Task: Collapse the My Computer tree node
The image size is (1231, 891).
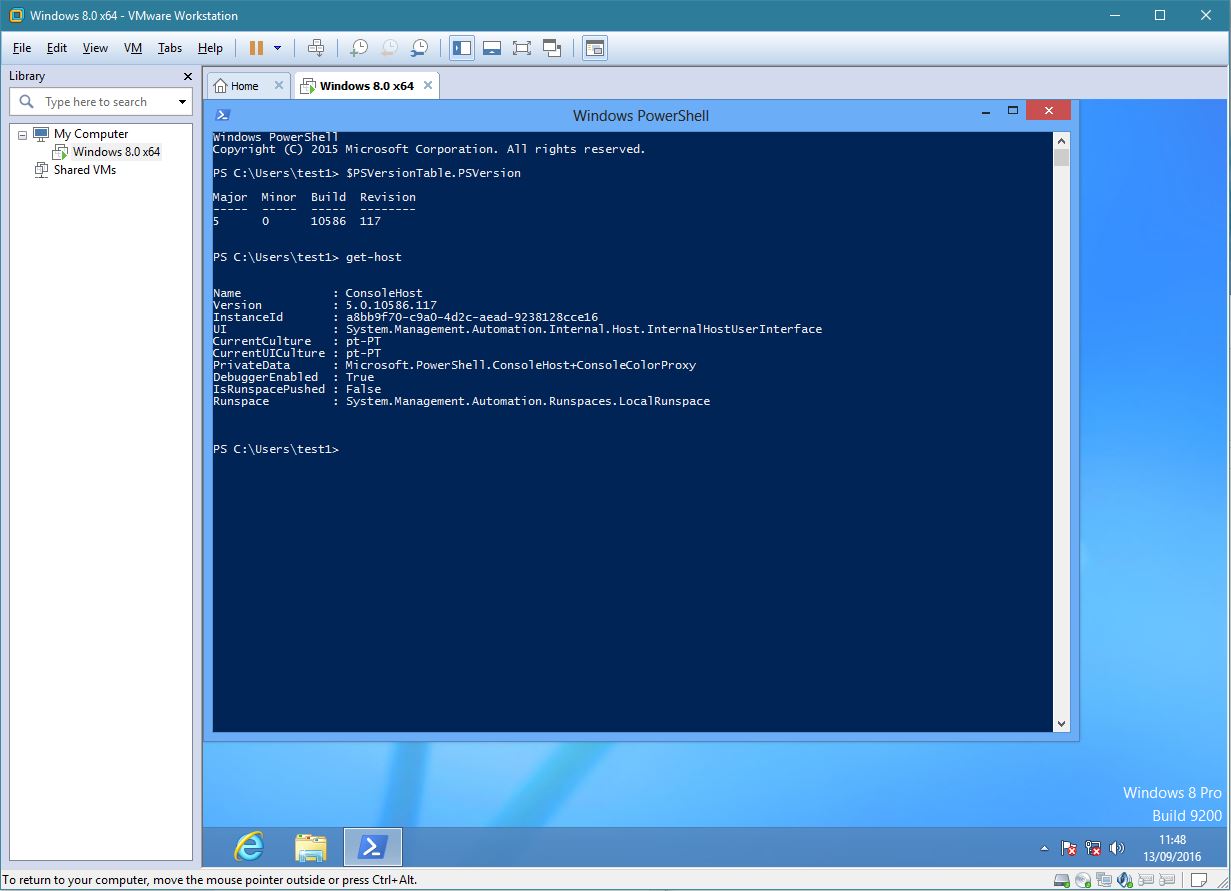Action: pyautogui.click(x=22, y=134)
